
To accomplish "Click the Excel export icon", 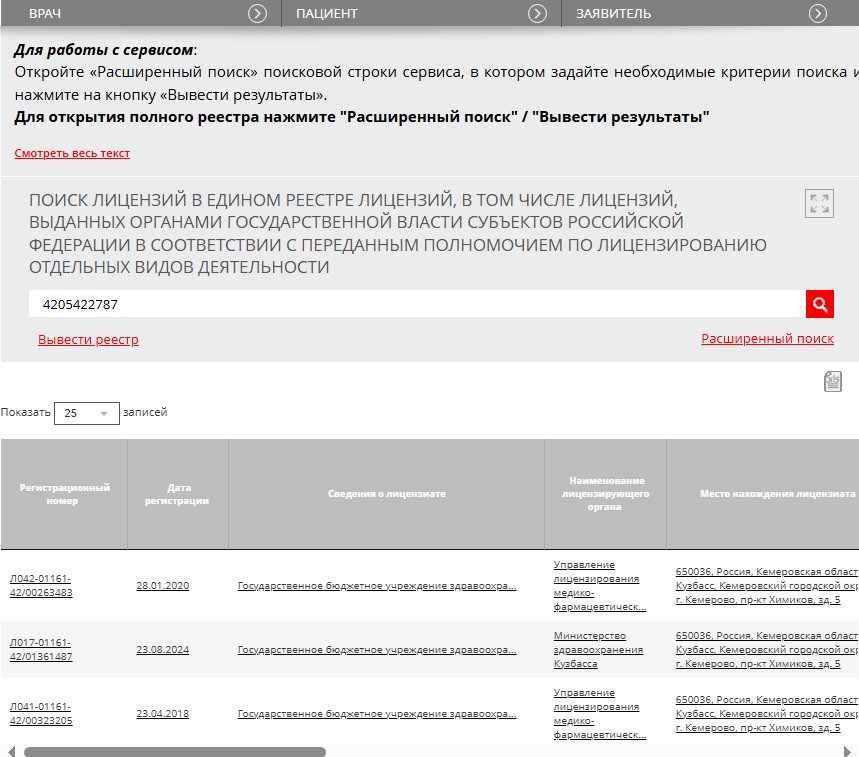I will [x=832, y=381].
